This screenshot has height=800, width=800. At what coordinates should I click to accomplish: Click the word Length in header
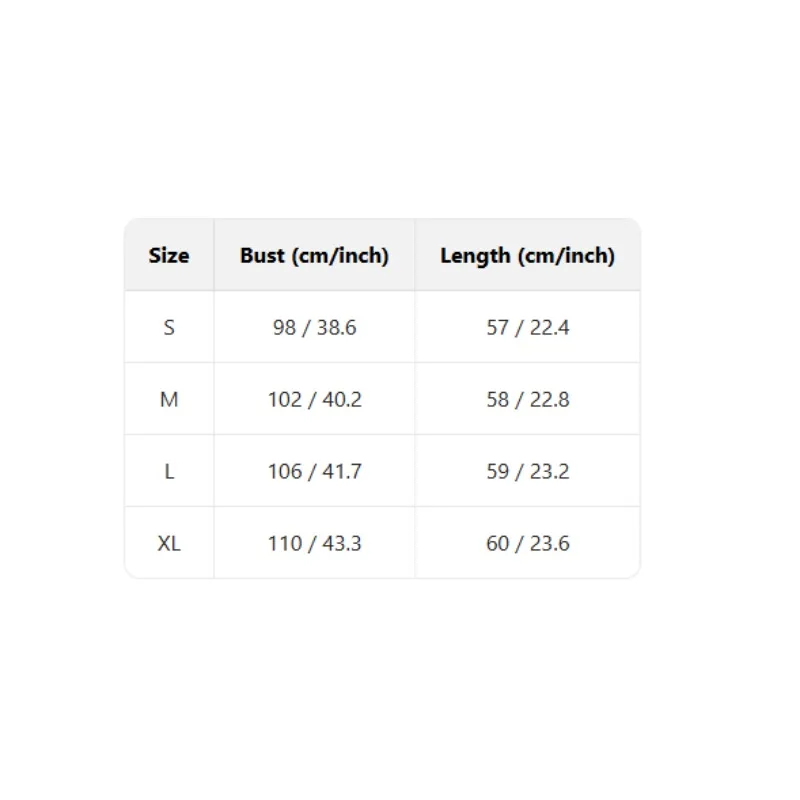tap(475, 256)
